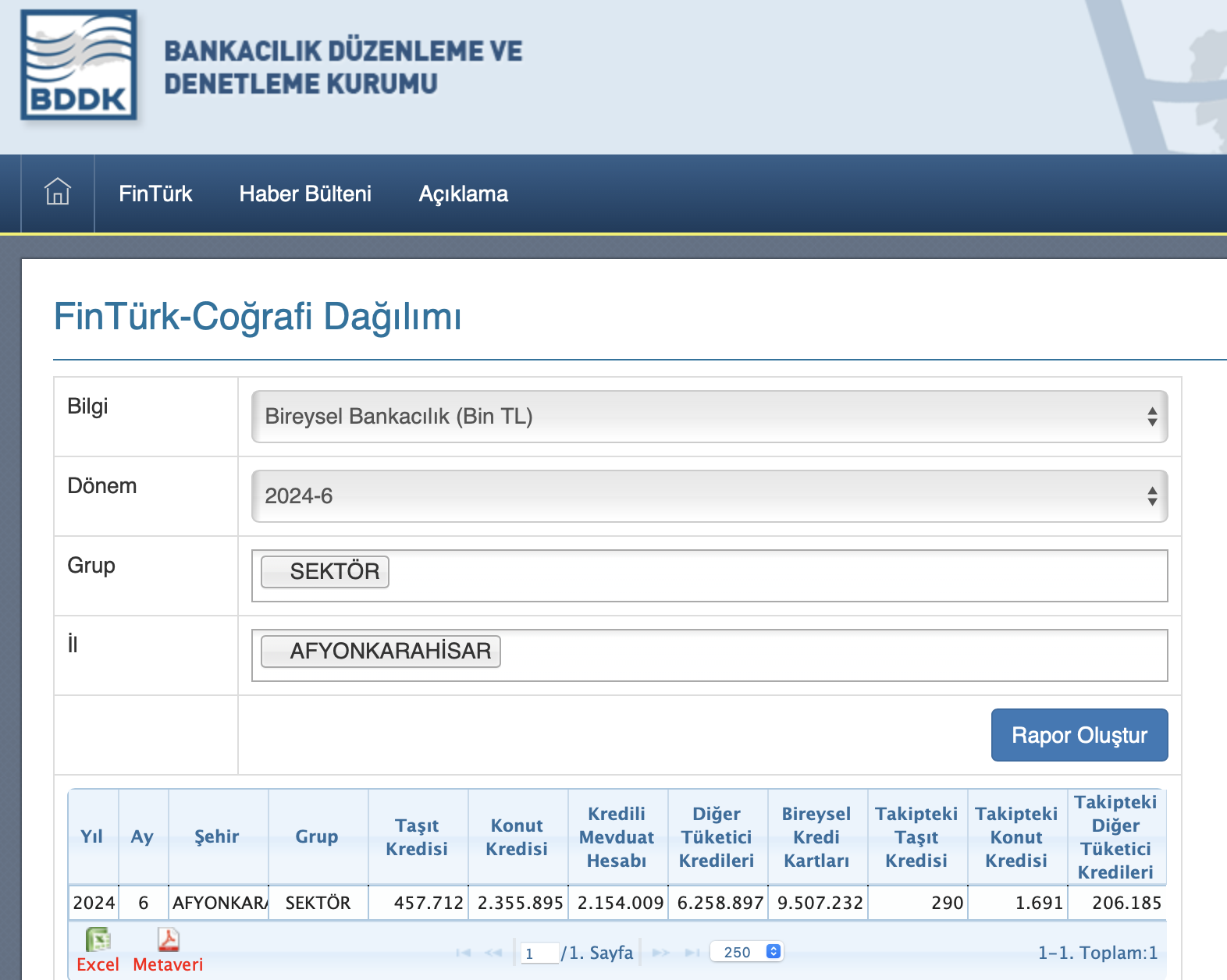Select the AFYONKARA city cell in table
1227x980 pixels.
click(x=219, y=903)
